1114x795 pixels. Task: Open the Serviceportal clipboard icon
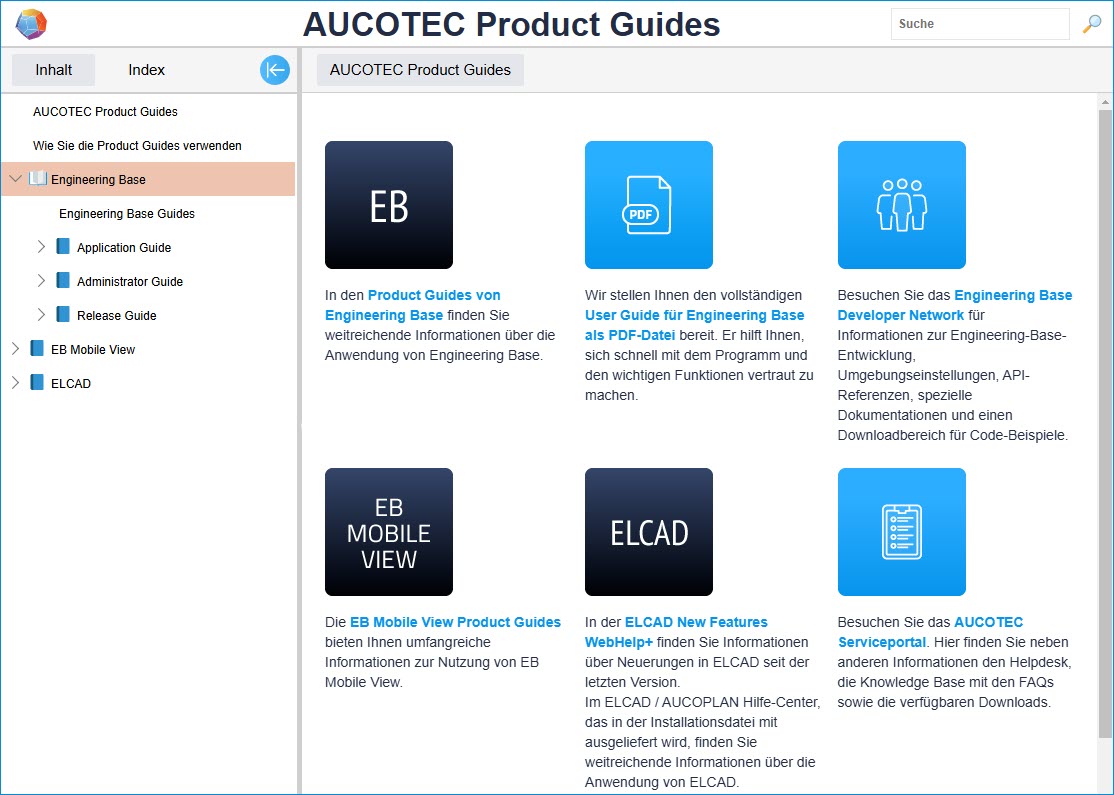pos(901,532)
